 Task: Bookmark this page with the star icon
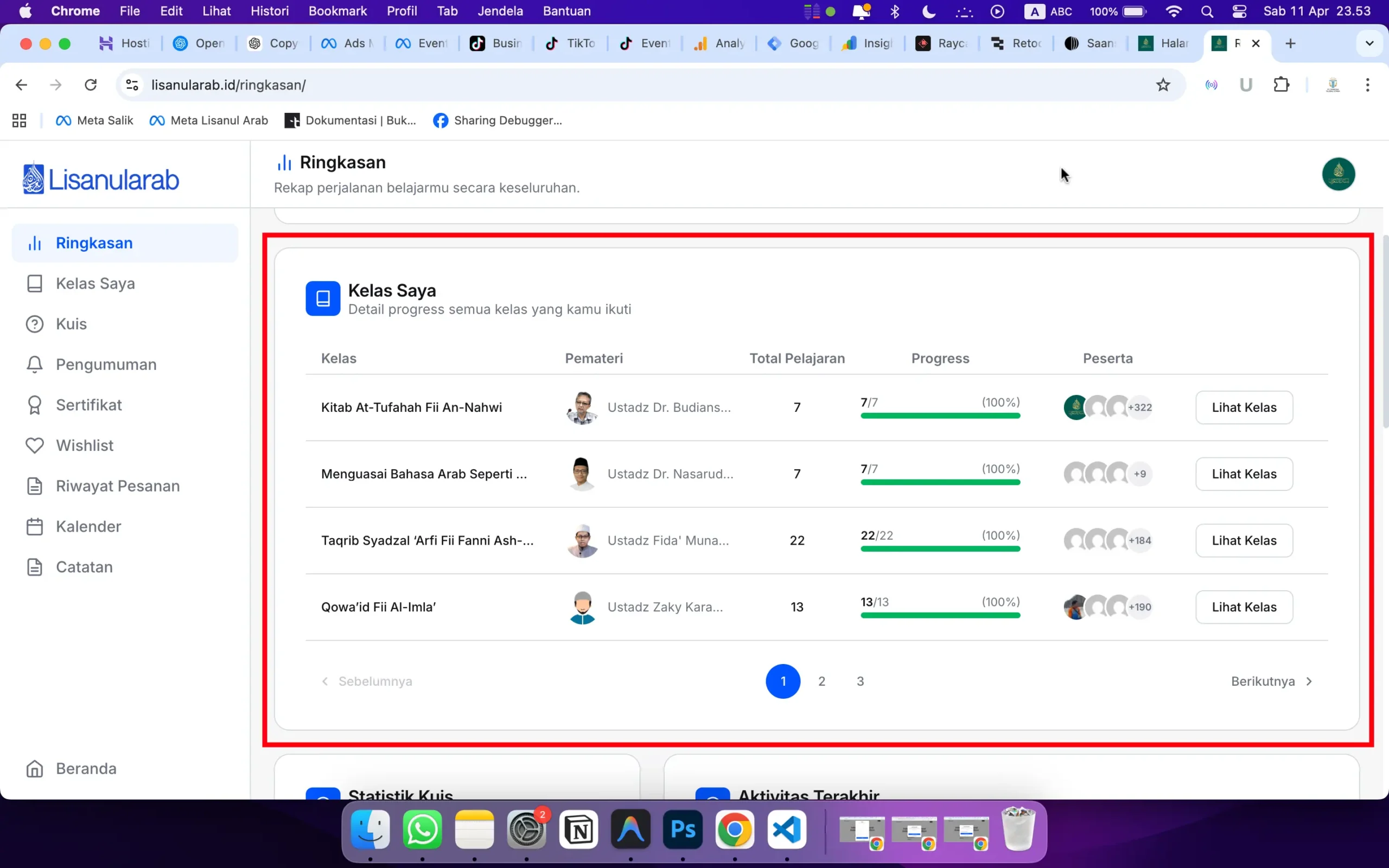coord(1163,85)
